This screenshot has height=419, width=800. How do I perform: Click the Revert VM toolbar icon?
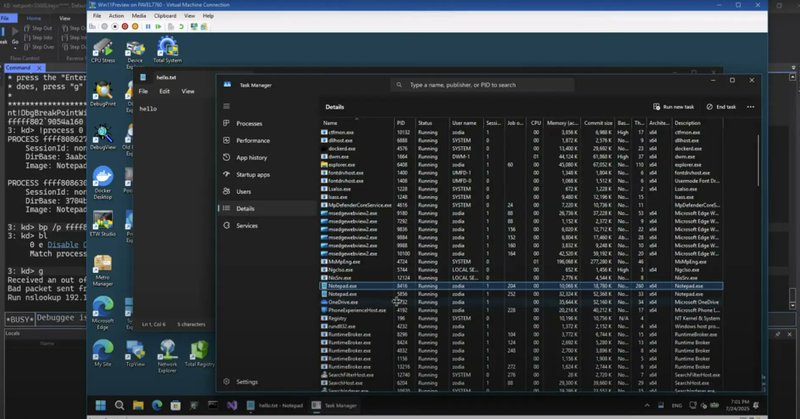(x=181, y=27)
